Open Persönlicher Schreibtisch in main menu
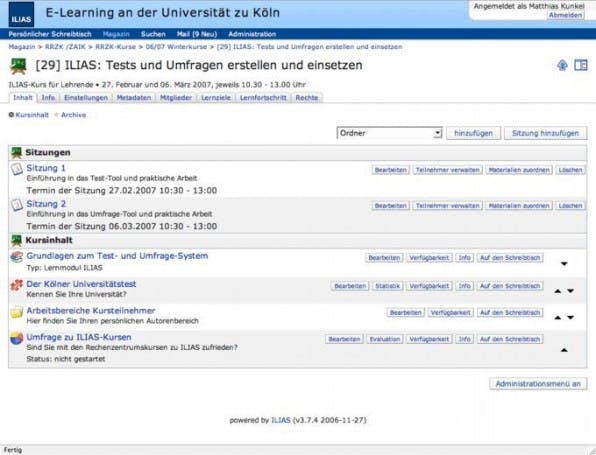 [x=50, y=34]
